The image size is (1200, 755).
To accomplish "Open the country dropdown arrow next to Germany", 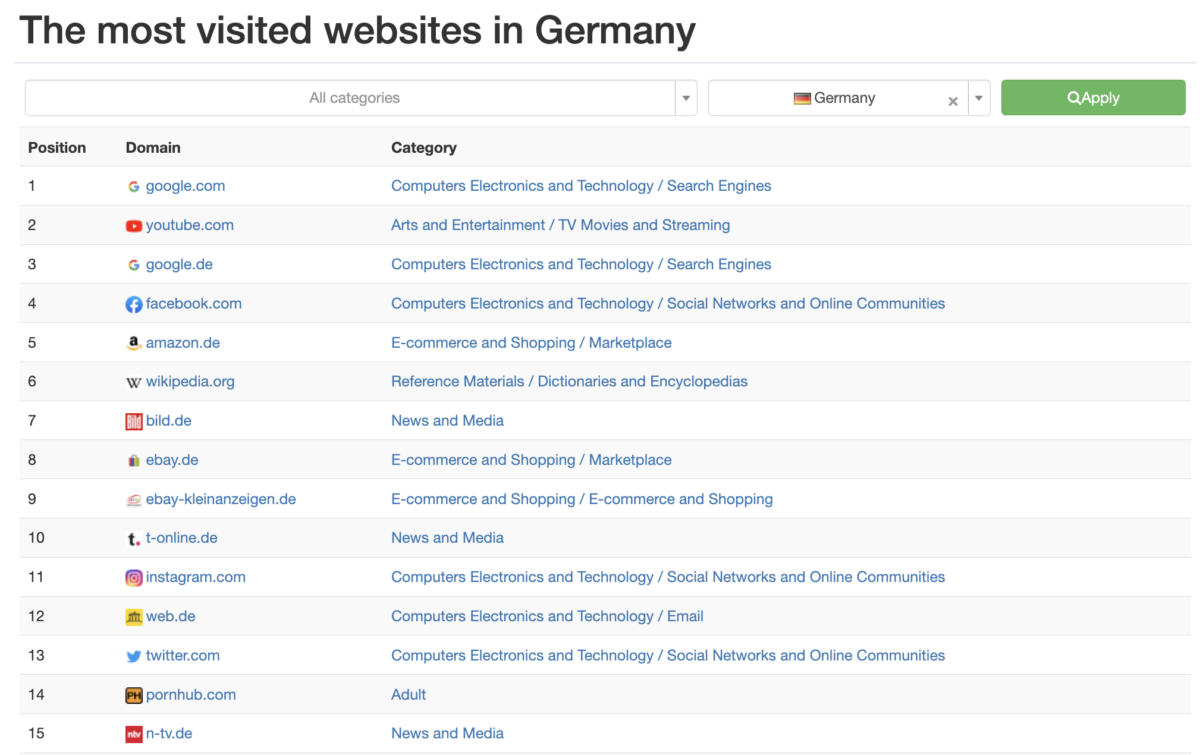I will tap(979, 98).
